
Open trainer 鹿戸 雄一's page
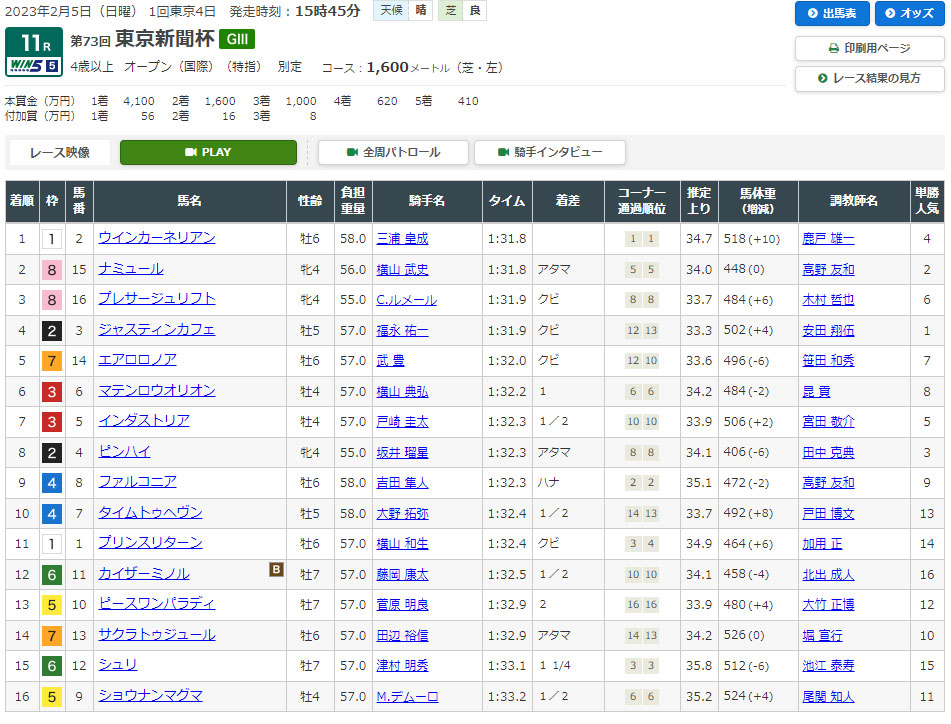828,239
